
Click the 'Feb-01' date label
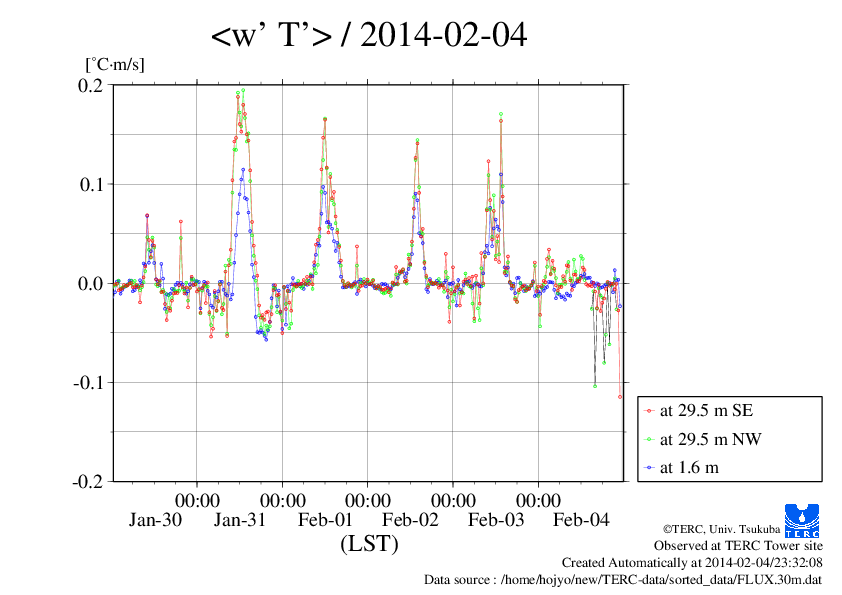click(325, 520)
